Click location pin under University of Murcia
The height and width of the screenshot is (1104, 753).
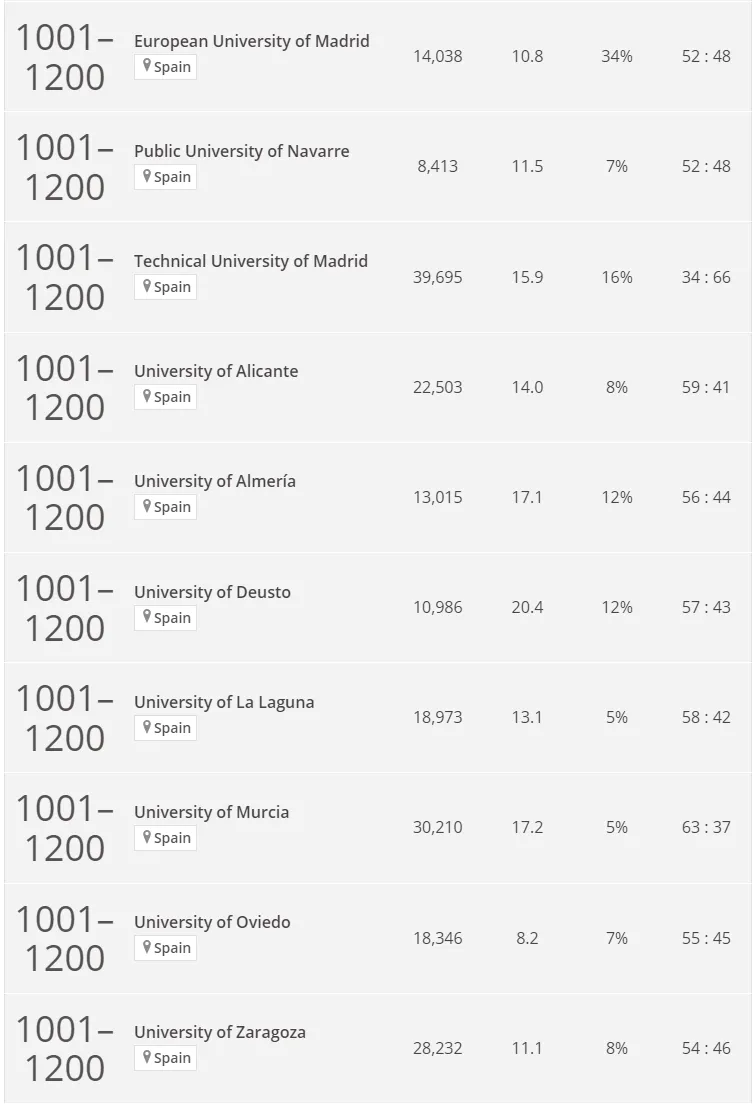click(x=147, y=836)
